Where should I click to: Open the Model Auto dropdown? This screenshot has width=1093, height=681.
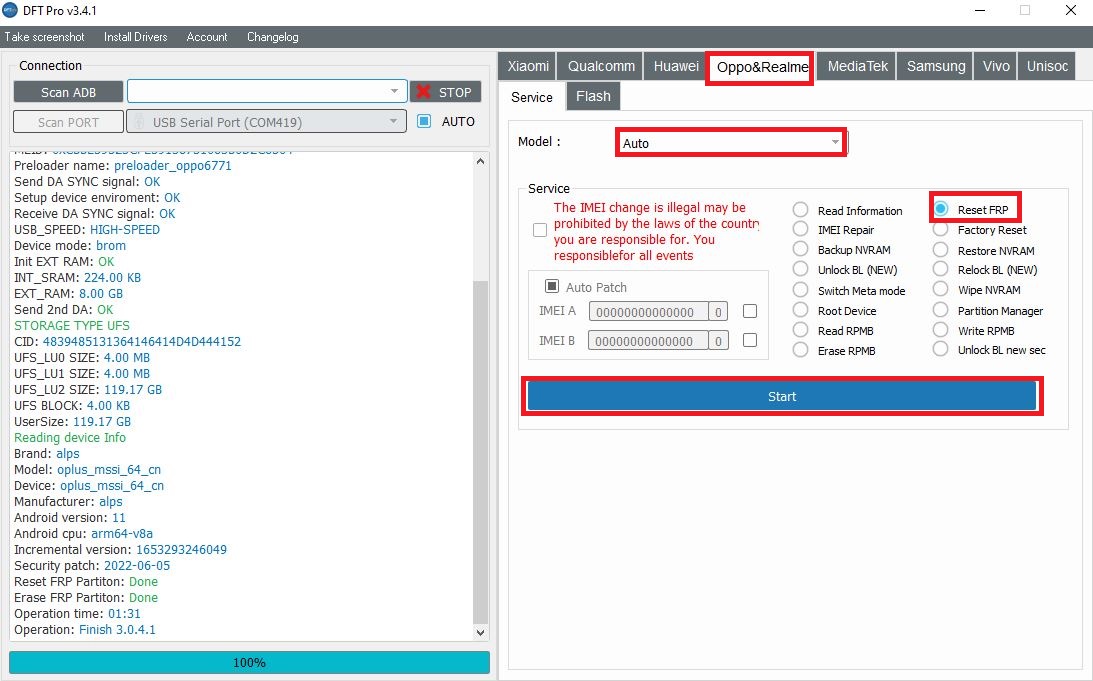coord(731,143)
